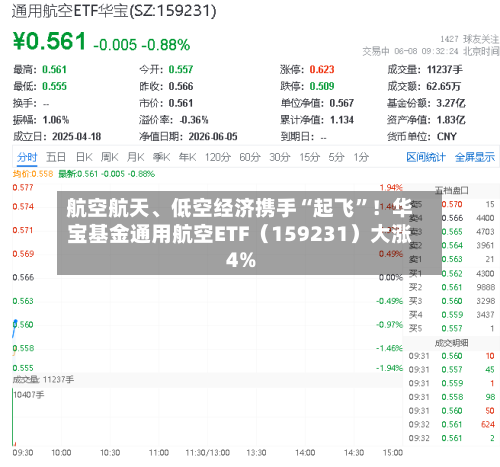The image size is (500, 467).
Task: Click the 成立日 date 2025-04-18
Action: 76,136
